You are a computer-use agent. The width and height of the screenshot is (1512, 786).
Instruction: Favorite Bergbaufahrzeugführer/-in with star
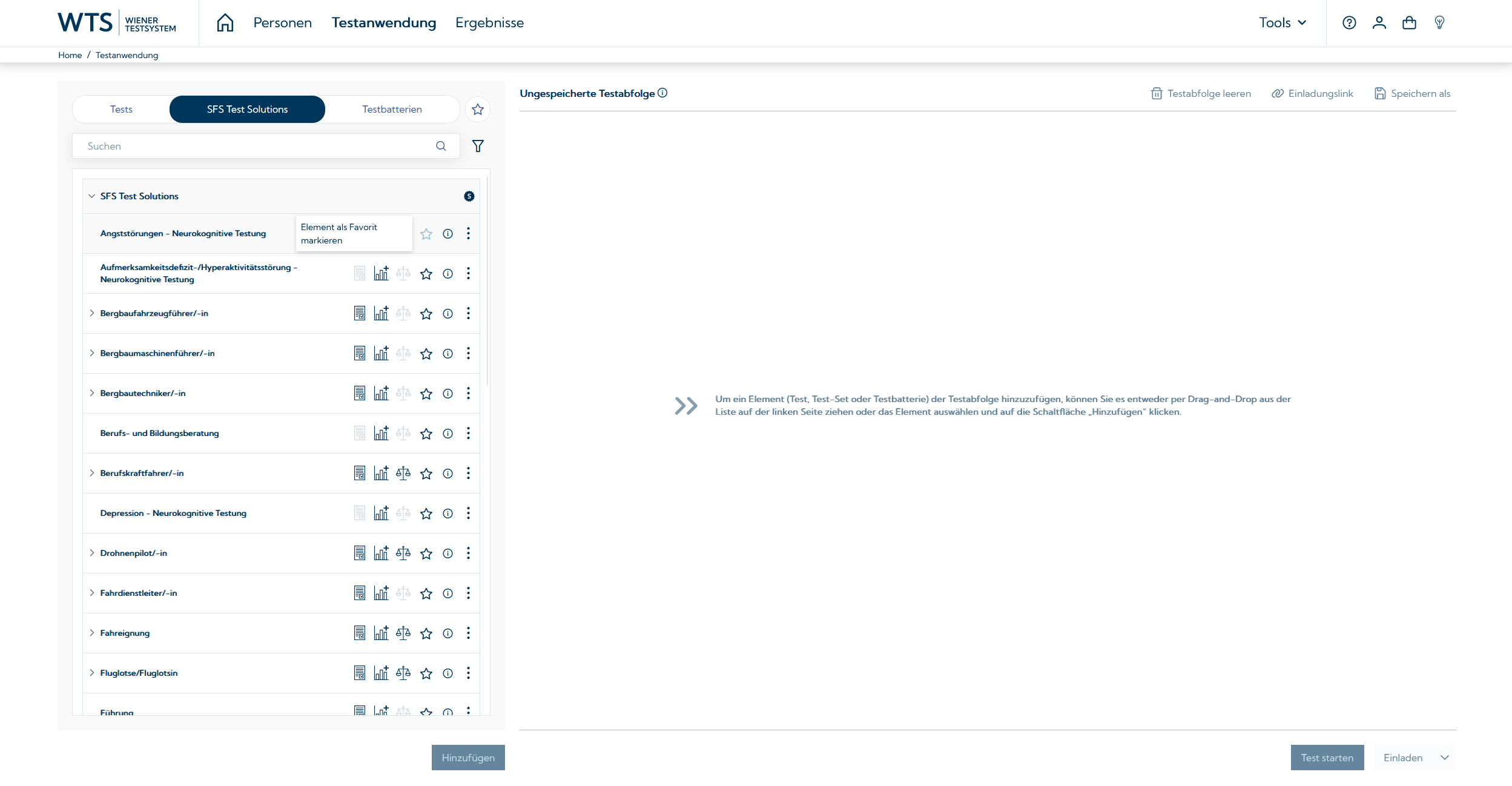pos(426,314)
